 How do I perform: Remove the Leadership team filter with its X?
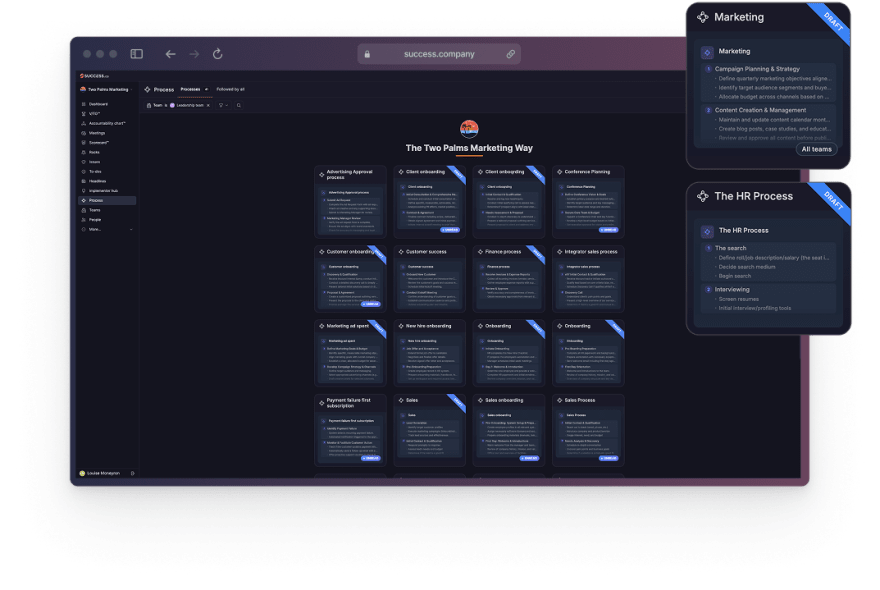[208, 106]
